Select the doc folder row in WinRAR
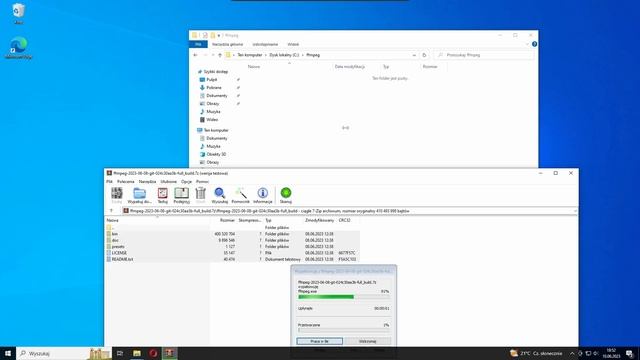640x360 pixels. point(233,240)
